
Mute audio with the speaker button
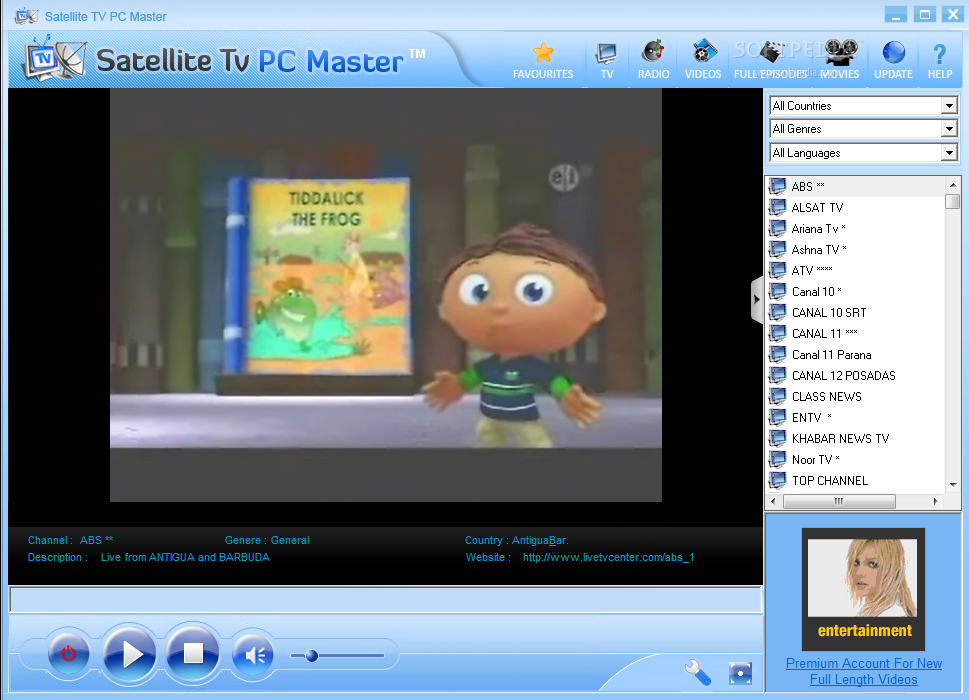tap(253, 654)
